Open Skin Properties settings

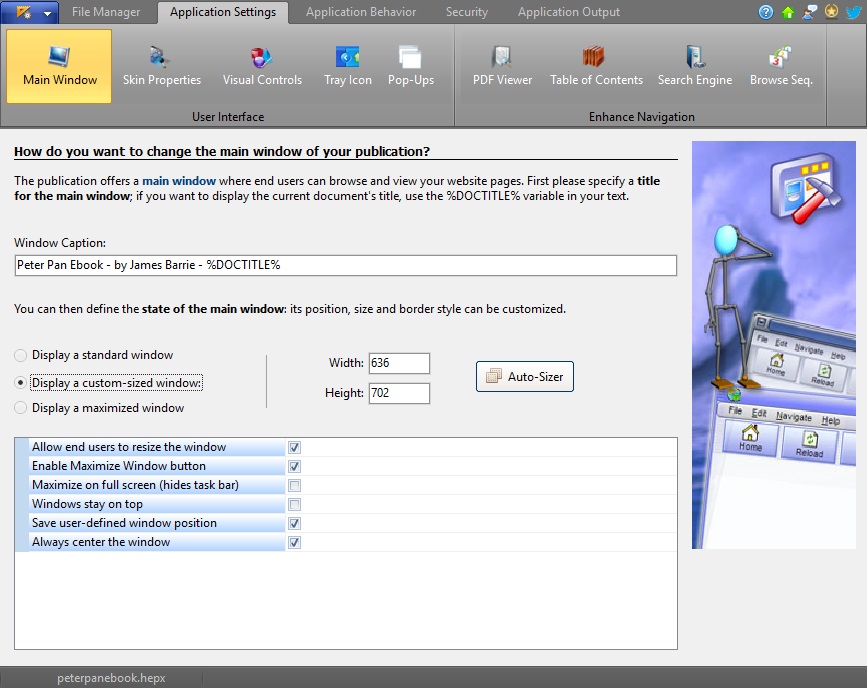click(161, 66)
